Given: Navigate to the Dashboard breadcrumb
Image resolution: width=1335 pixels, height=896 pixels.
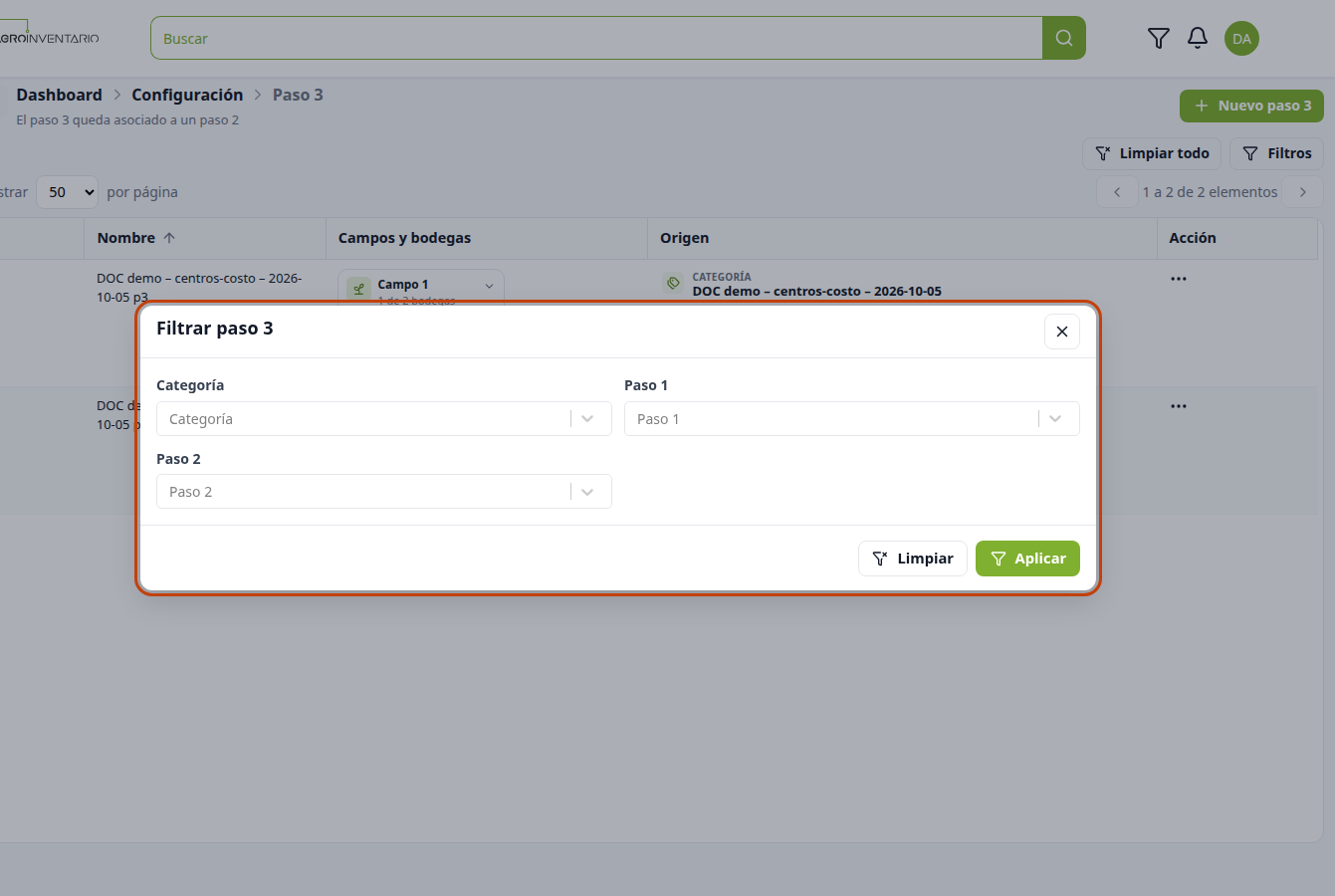Looking at the screenshot, I should tap(60, 95).
